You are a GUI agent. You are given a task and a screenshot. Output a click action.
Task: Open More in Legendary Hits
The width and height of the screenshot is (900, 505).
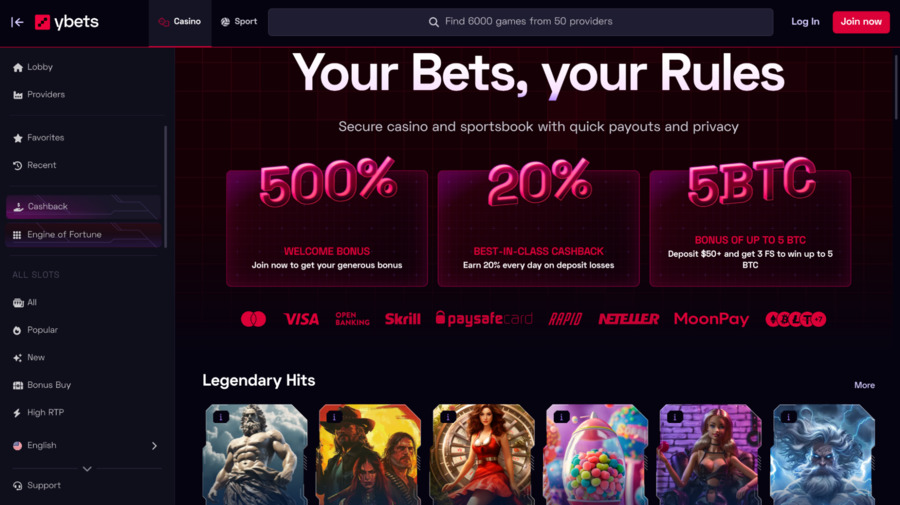point(864,385)
